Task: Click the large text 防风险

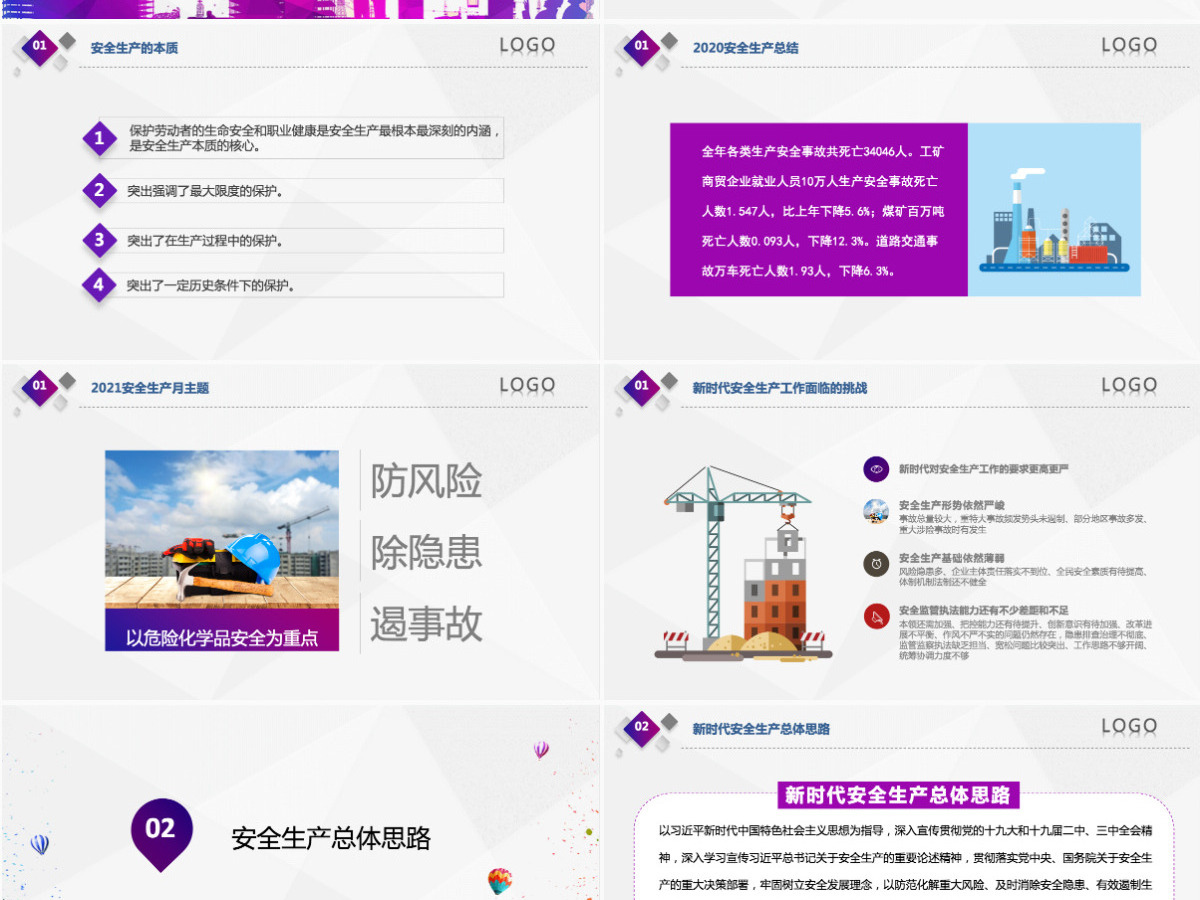Action: (426, 481)
